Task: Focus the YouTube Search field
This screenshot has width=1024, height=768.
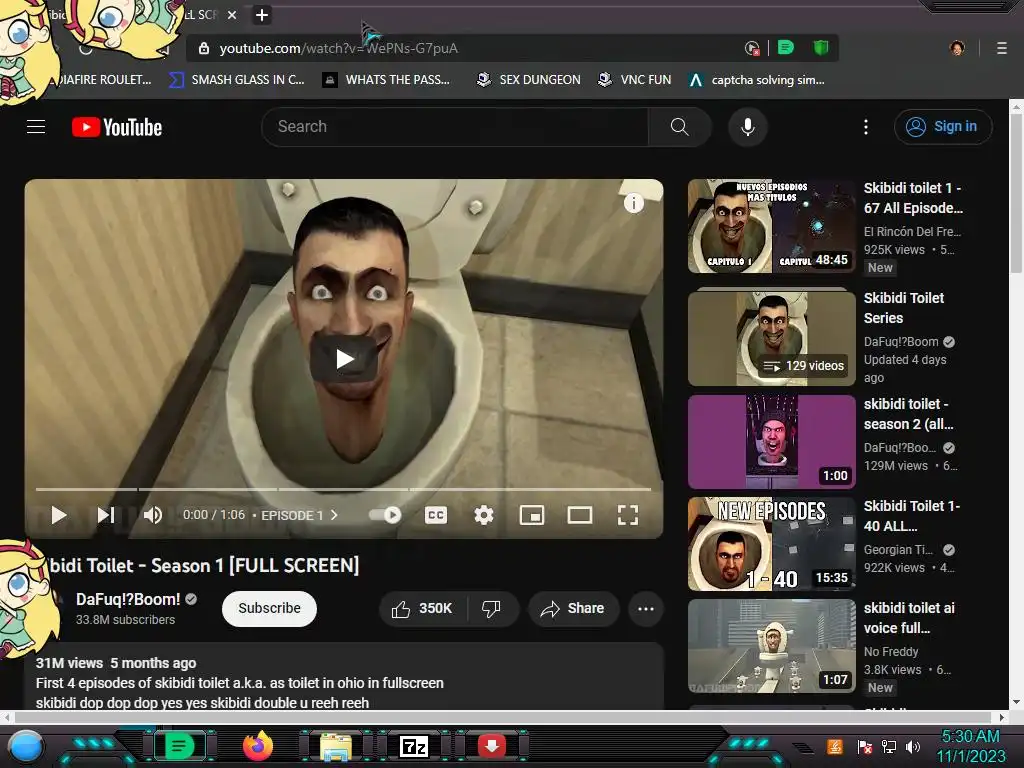Action: (x=455, y=127)
